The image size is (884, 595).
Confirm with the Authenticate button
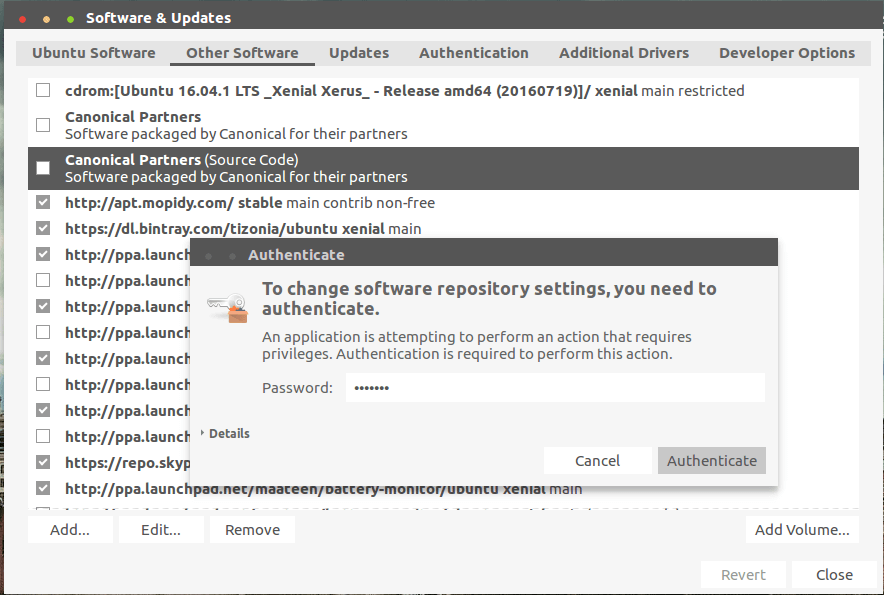(712, 461)
